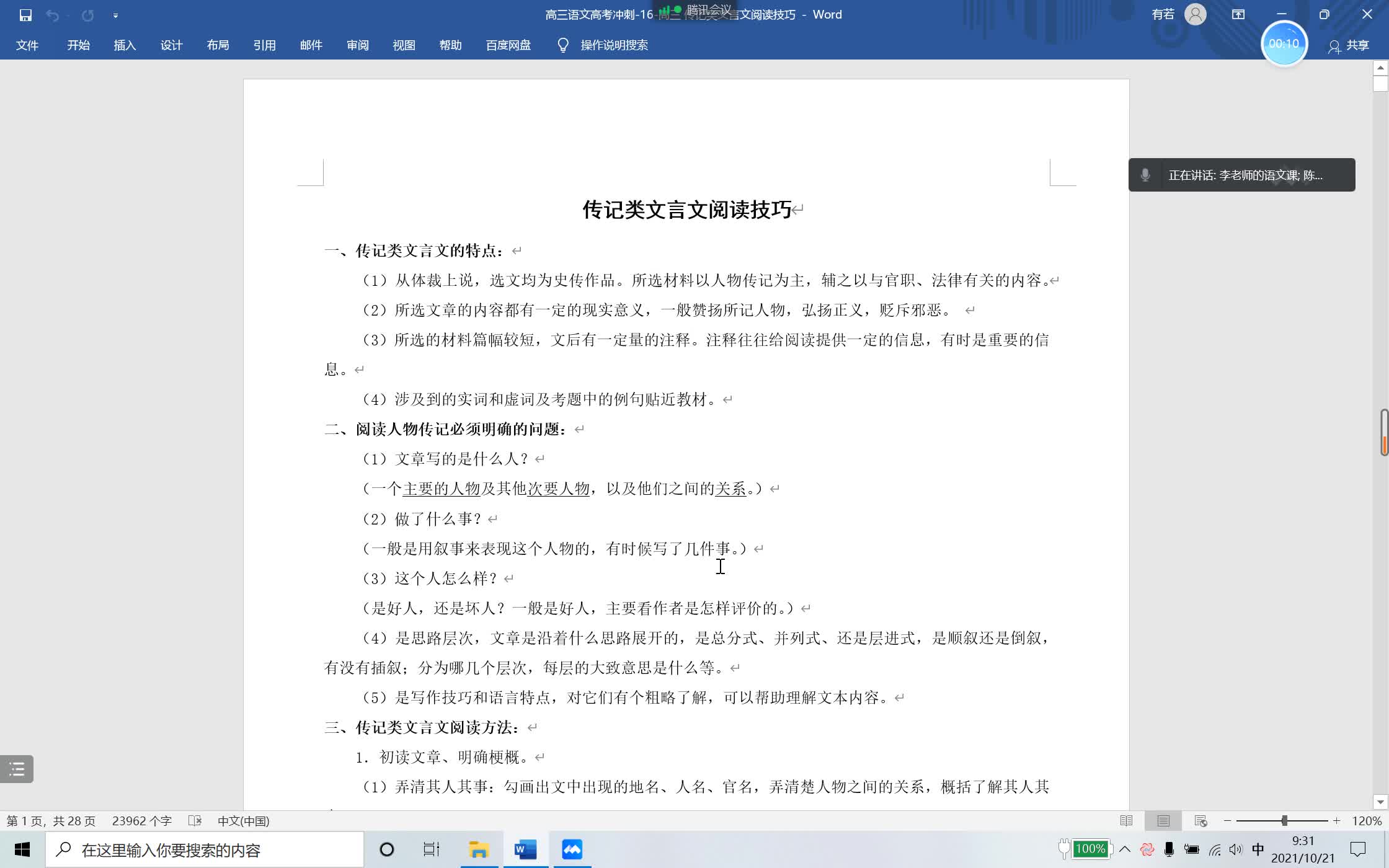This screenshot has height=868, width=1389.
Task: Click the Word icon on the taskbar
Action: pos(525,849)
